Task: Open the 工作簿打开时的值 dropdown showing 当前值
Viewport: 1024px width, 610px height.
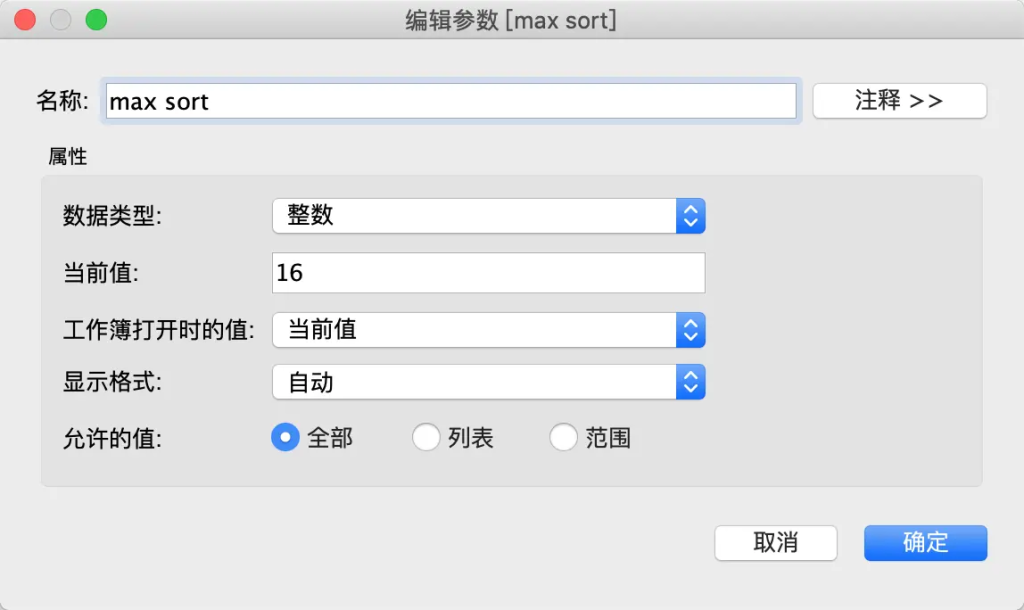Action: [488, 330]
